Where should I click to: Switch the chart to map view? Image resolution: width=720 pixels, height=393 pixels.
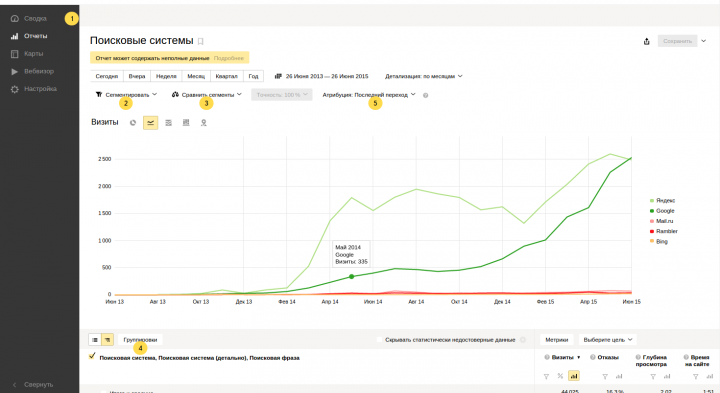[x=203, y=123]
